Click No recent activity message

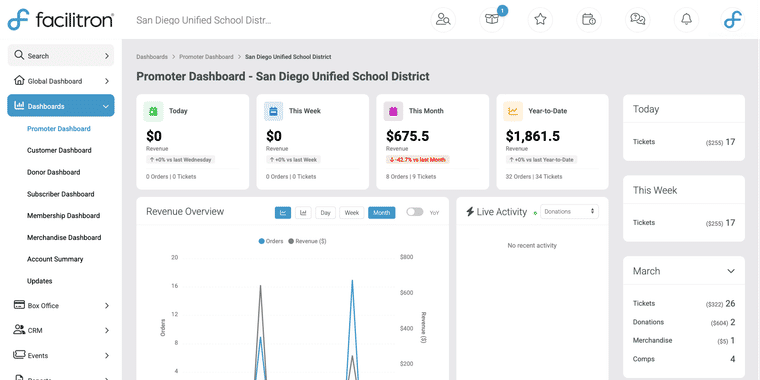532,245
